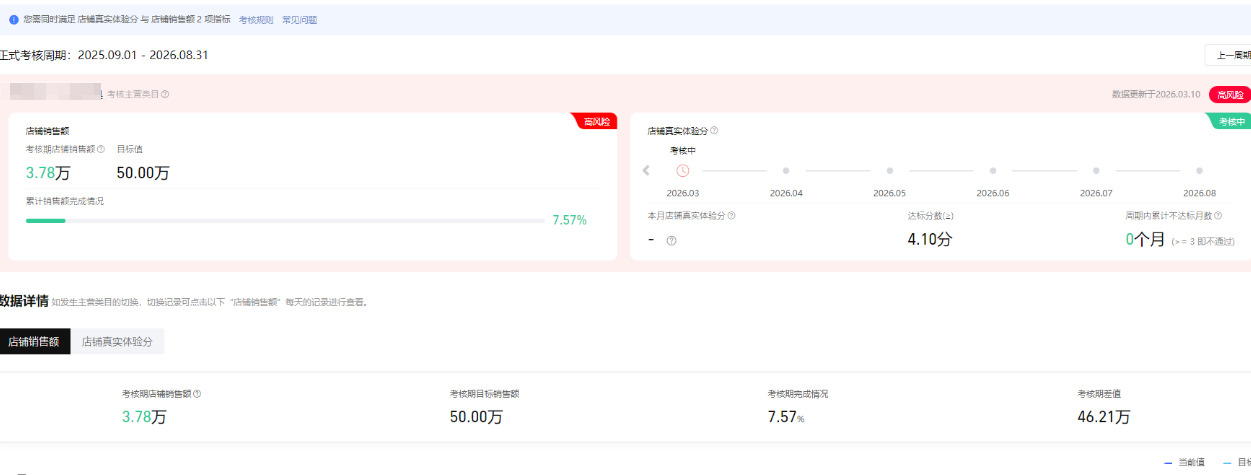Click the 0个月 months value

click(x=1146, y=239)
